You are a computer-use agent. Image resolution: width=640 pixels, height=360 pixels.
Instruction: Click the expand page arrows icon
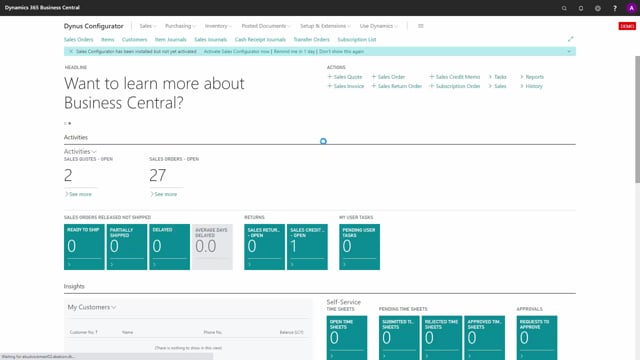(571, 39)
